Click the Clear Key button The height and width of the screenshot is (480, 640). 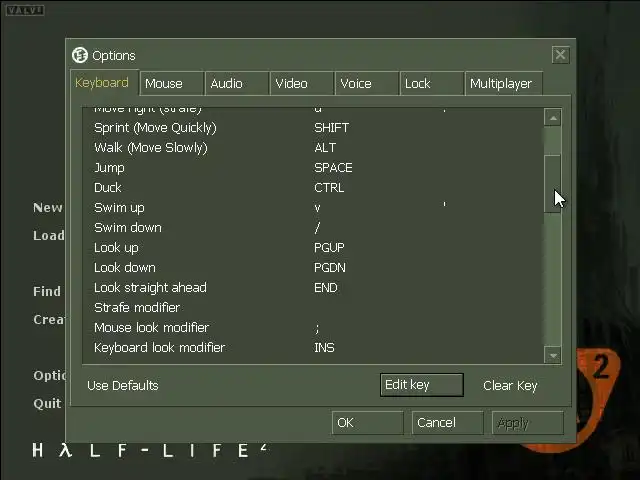pos(510,385)
